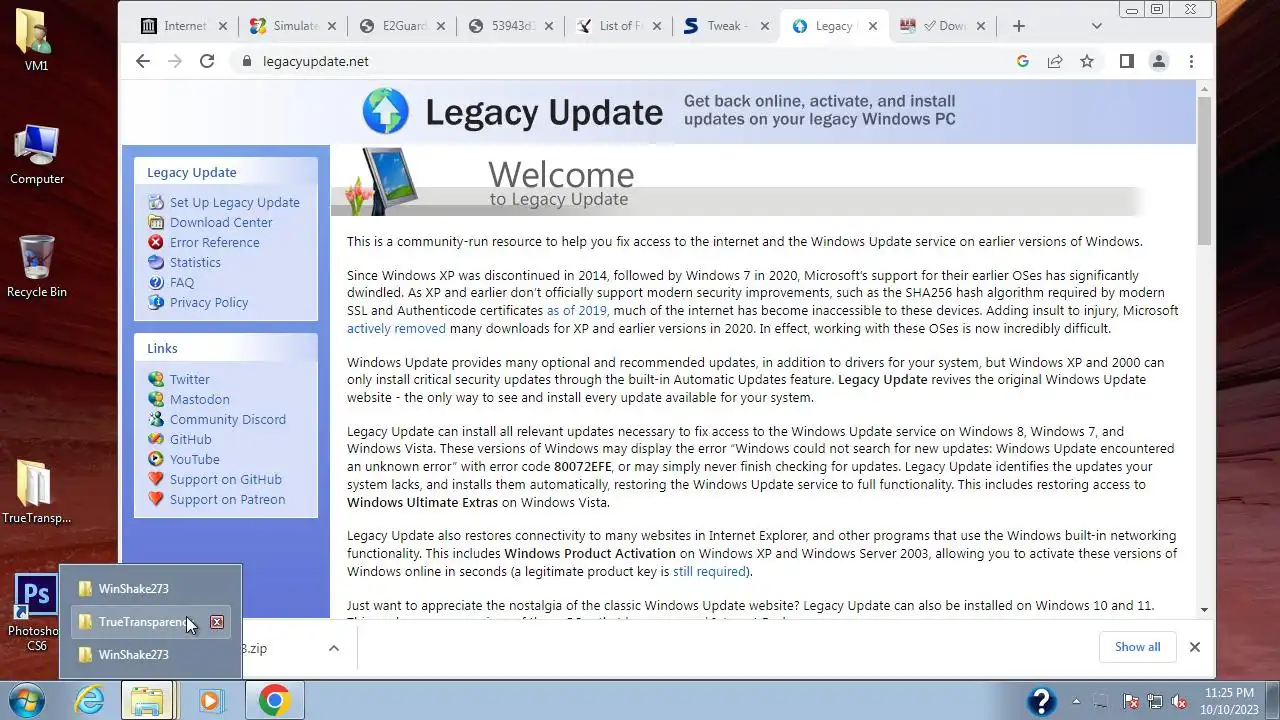Switch to the 53943d tab
The image size is (1280, 720).
tap(510, 26)
